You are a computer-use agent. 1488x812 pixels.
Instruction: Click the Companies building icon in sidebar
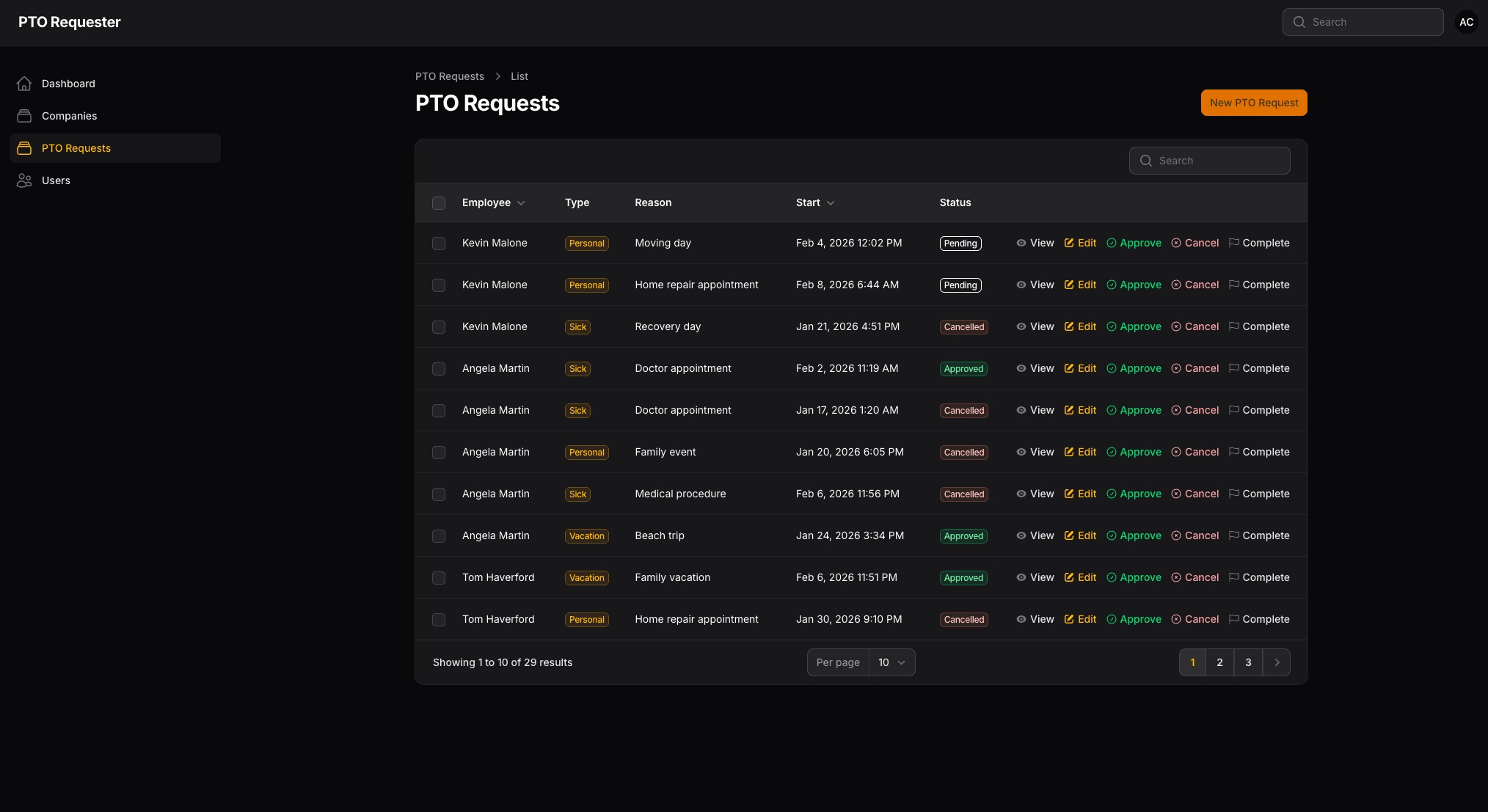point(24,116)
